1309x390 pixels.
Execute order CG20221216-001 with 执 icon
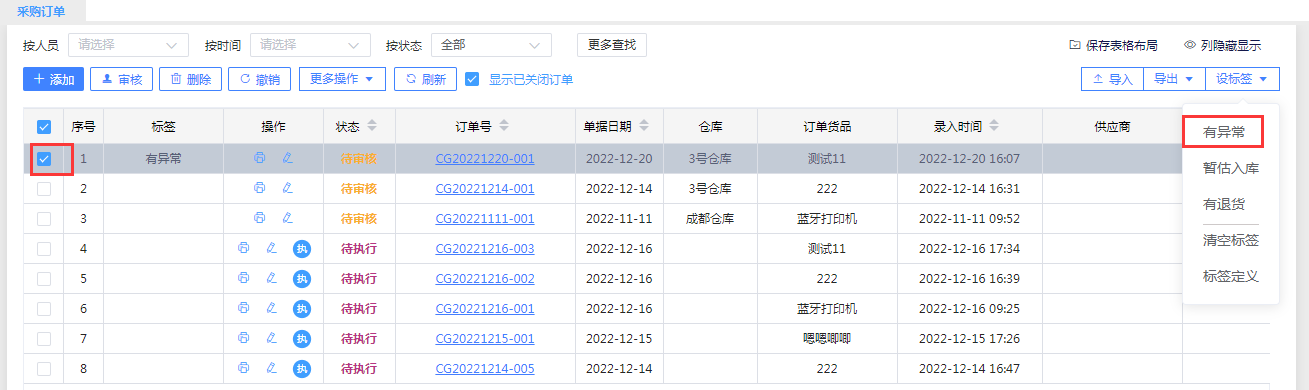click(302, 309)
